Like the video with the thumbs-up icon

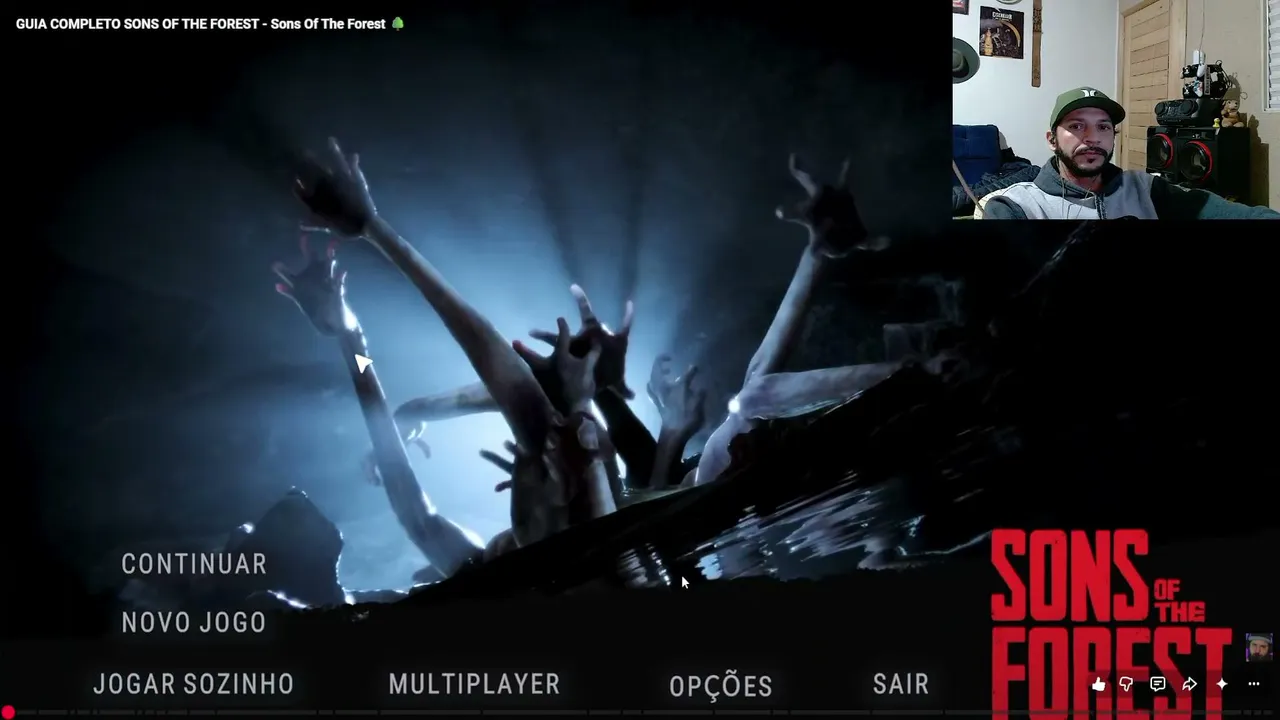pos(1099,684)
